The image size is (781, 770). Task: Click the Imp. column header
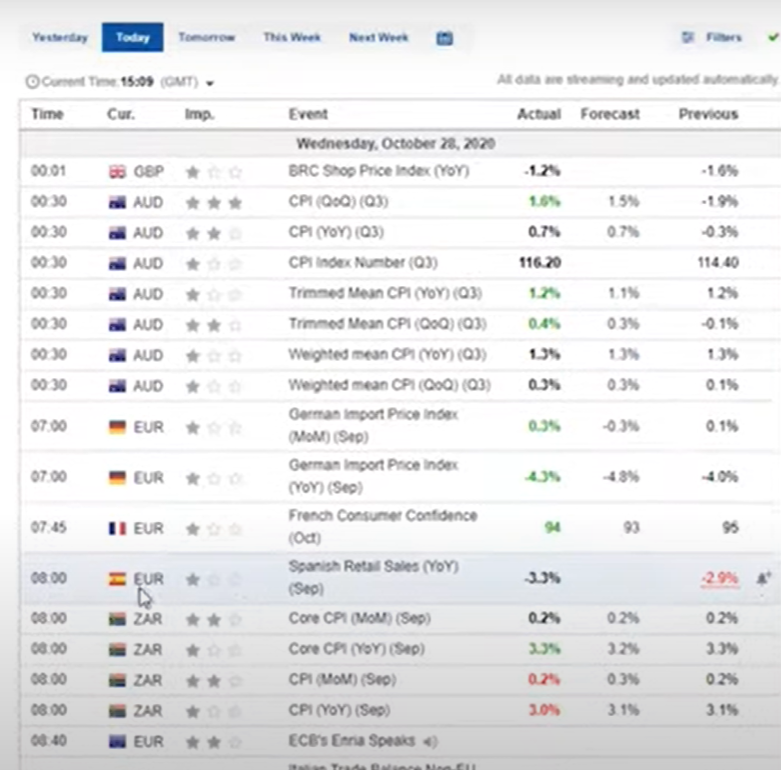(199, 114)
